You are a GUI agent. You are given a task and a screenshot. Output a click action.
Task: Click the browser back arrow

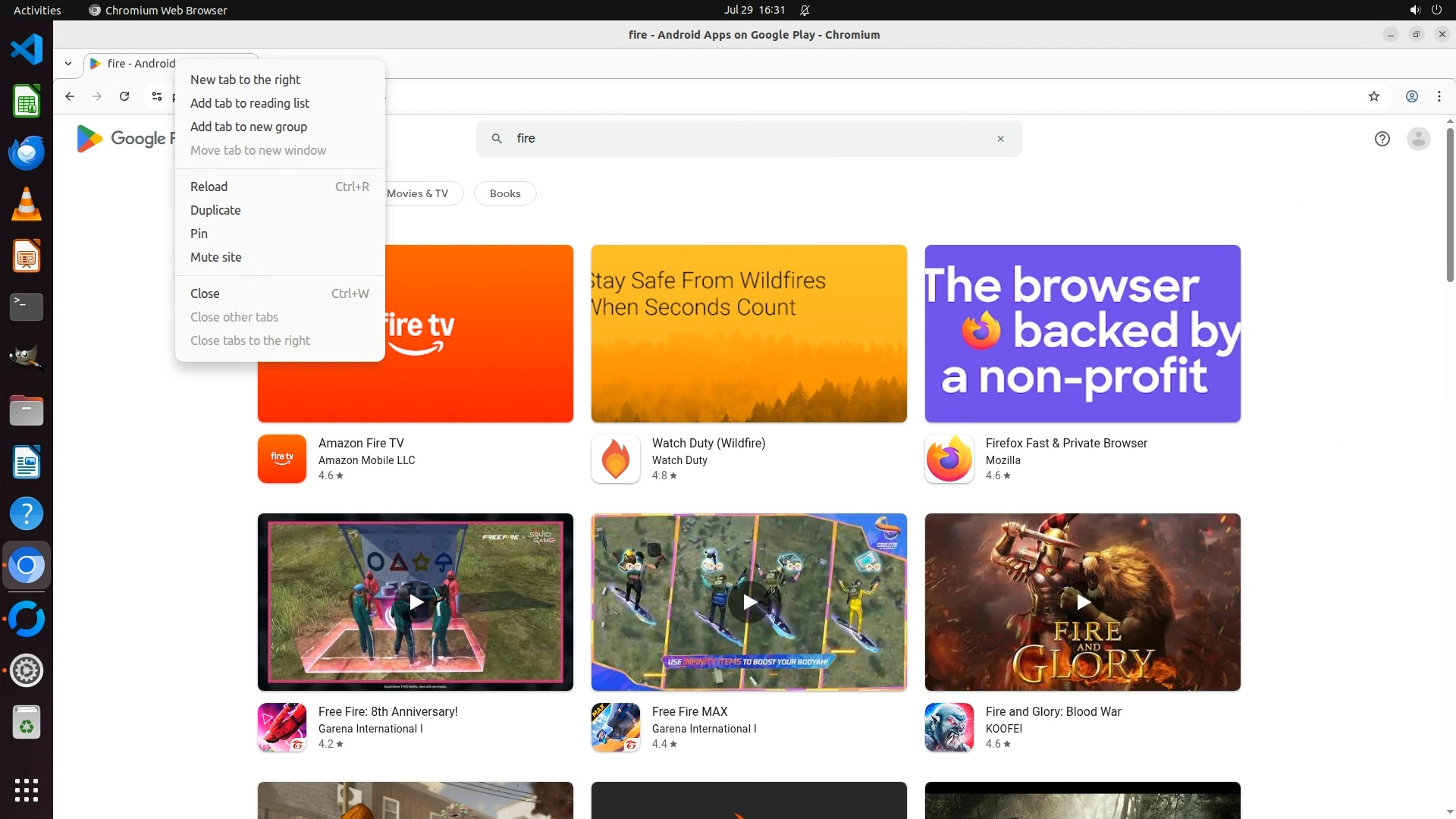click(70, 96)
